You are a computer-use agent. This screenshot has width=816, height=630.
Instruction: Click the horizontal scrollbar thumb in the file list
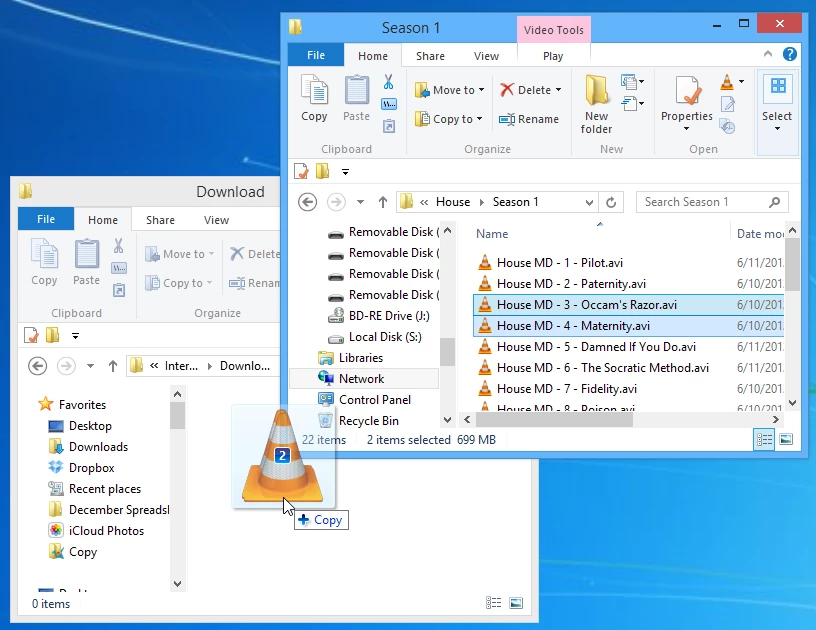click(x=554, y=419)
